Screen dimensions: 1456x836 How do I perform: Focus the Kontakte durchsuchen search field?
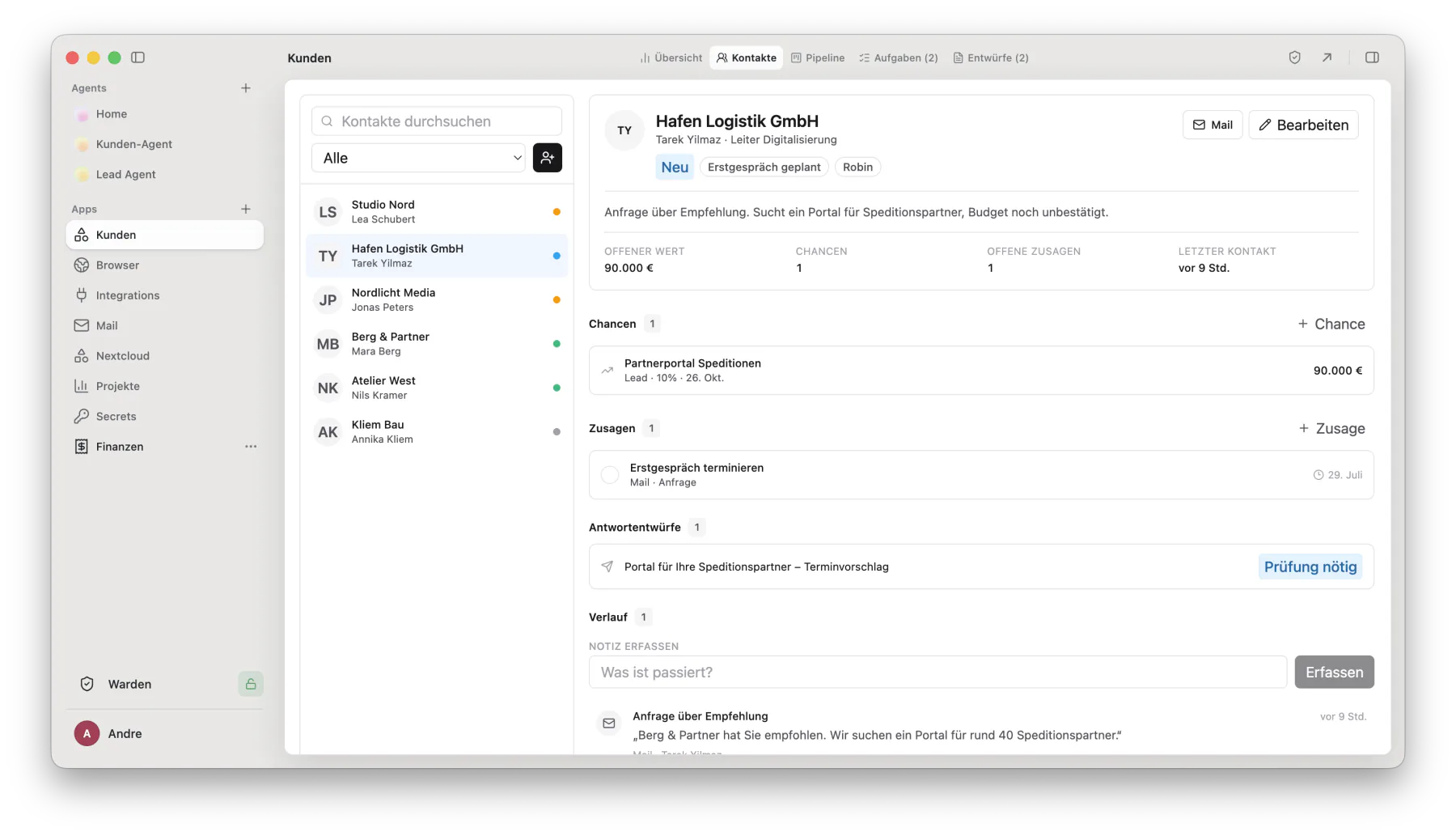click(x=437, y=121)
